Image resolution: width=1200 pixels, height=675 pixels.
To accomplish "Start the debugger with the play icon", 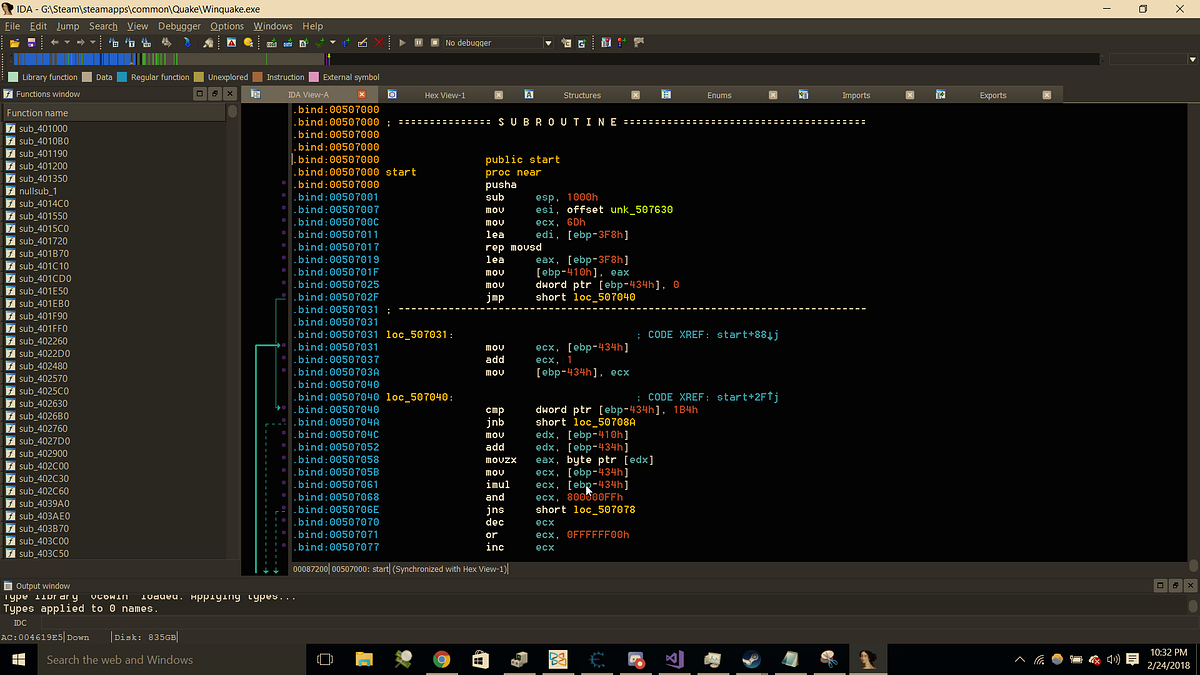I will (x=402, y=42).
